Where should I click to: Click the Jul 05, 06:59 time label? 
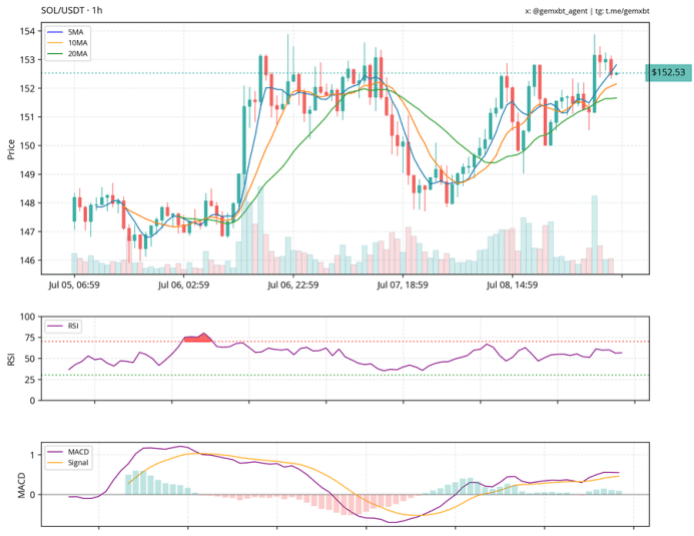(x=74, y=285)
